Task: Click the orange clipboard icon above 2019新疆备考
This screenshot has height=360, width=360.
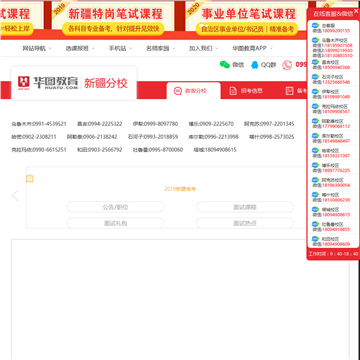Action: [x=30, y=178]
